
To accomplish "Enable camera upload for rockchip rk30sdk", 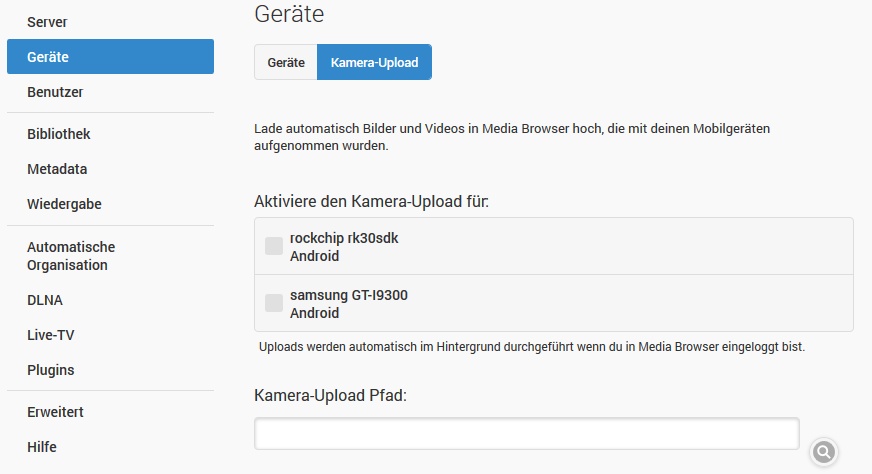I will [274, 246].
